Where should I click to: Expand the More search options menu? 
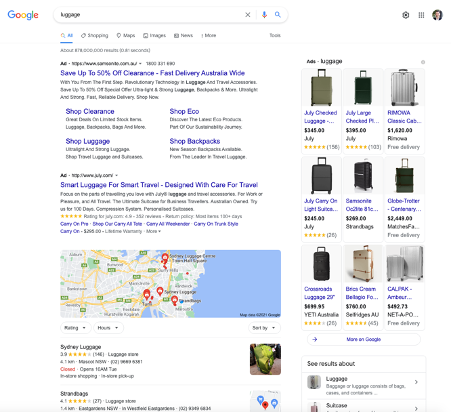tap(209, 35)
